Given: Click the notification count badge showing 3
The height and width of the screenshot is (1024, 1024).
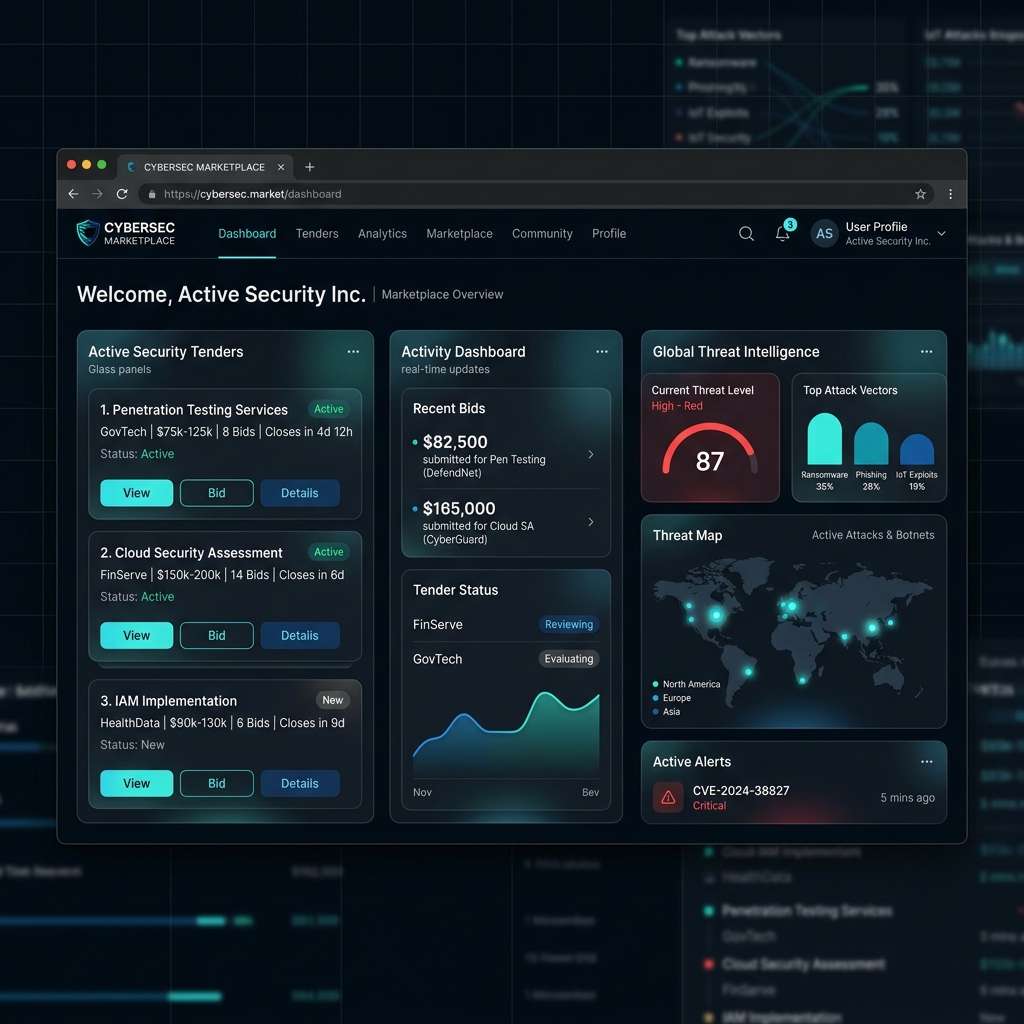Looking at the screenshot, I should (790, 225).
